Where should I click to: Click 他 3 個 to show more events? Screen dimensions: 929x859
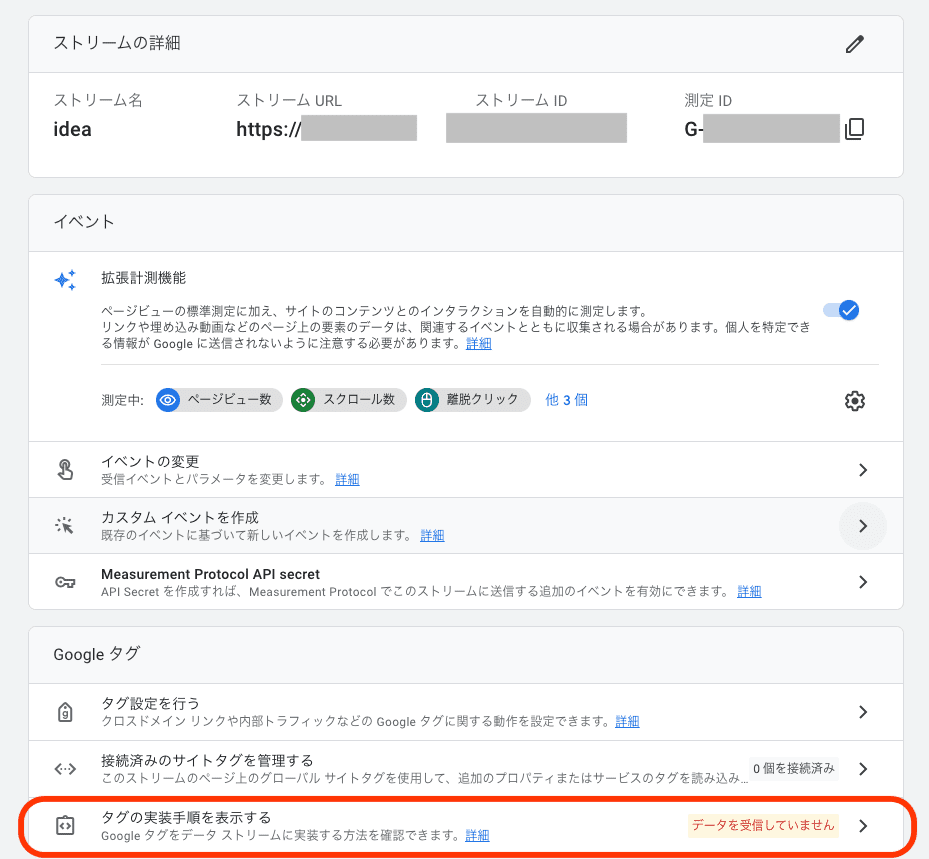[x=566, y=400]
